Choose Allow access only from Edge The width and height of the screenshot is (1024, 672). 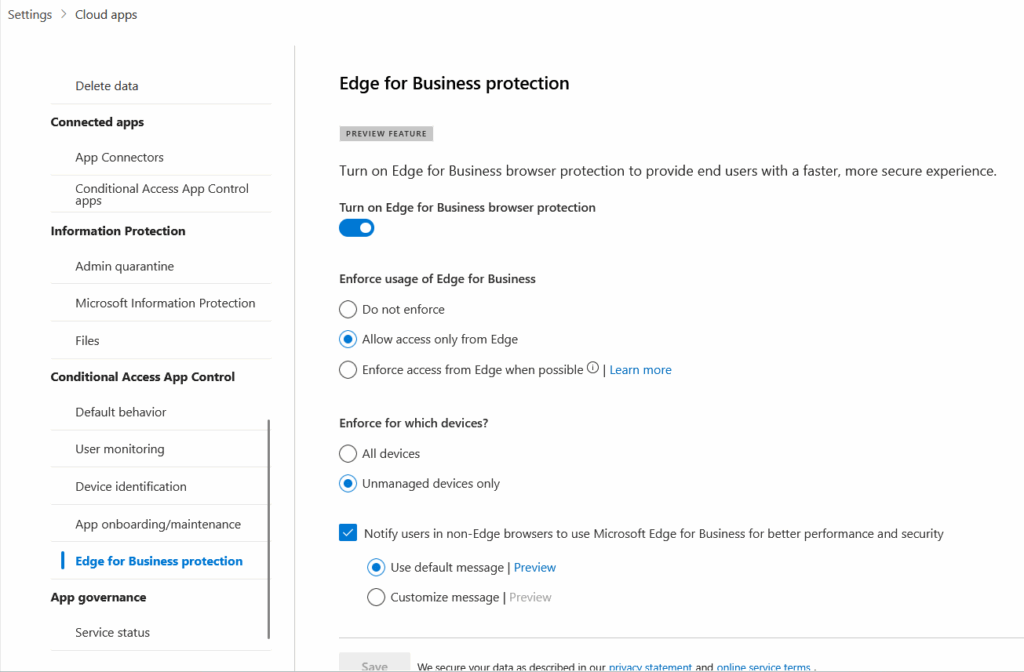click(348, 340)
